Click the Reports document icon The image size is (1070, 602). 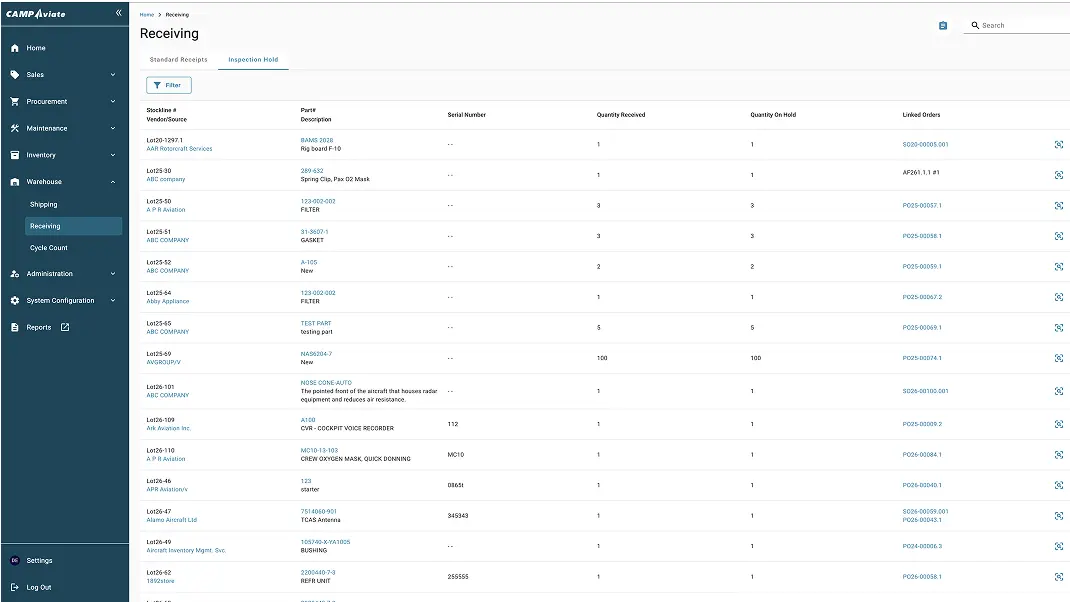(x=15, y=328)
